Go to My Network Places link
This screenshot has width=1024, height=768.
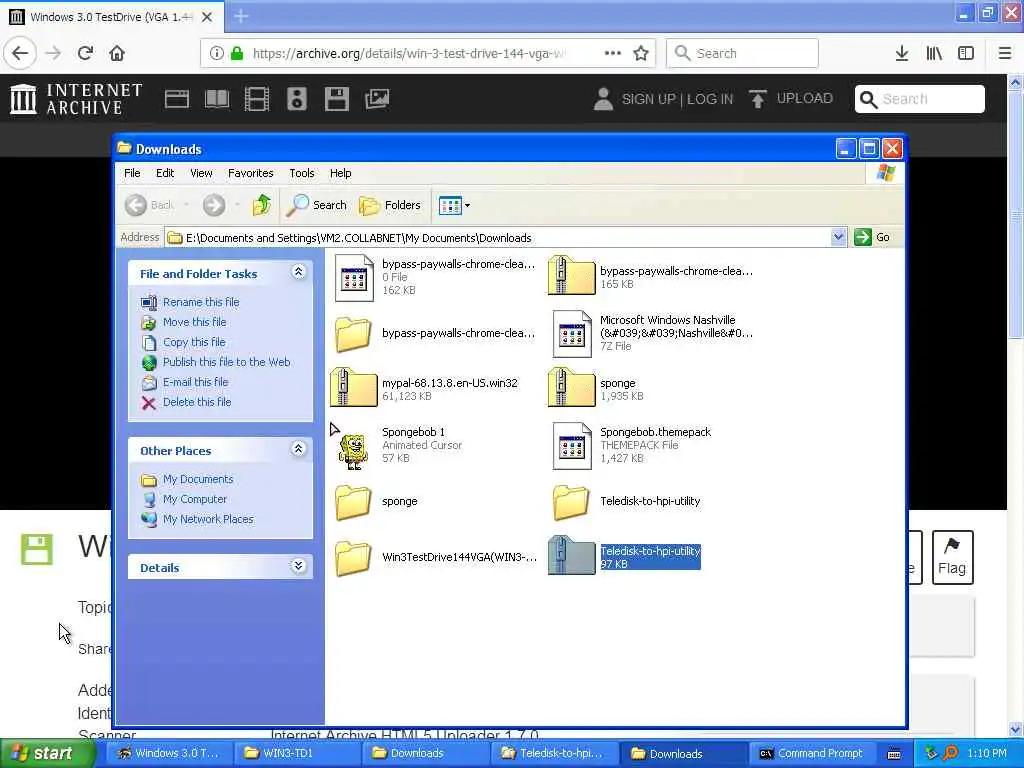pos(208,519)
